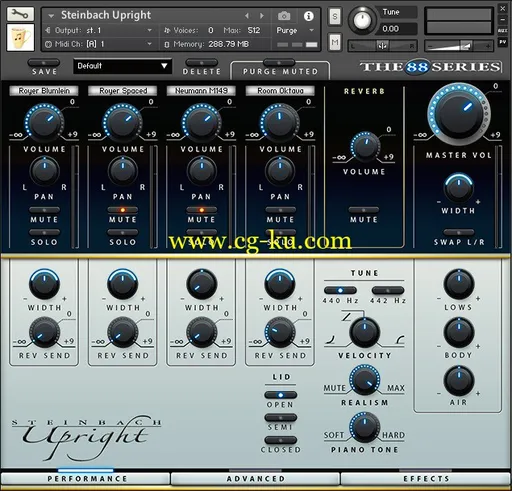Image resolution: width=512 pixels, height=491 pixels.
Task: Click the Royer Blumlein mic name
Action: click(44, 91)
